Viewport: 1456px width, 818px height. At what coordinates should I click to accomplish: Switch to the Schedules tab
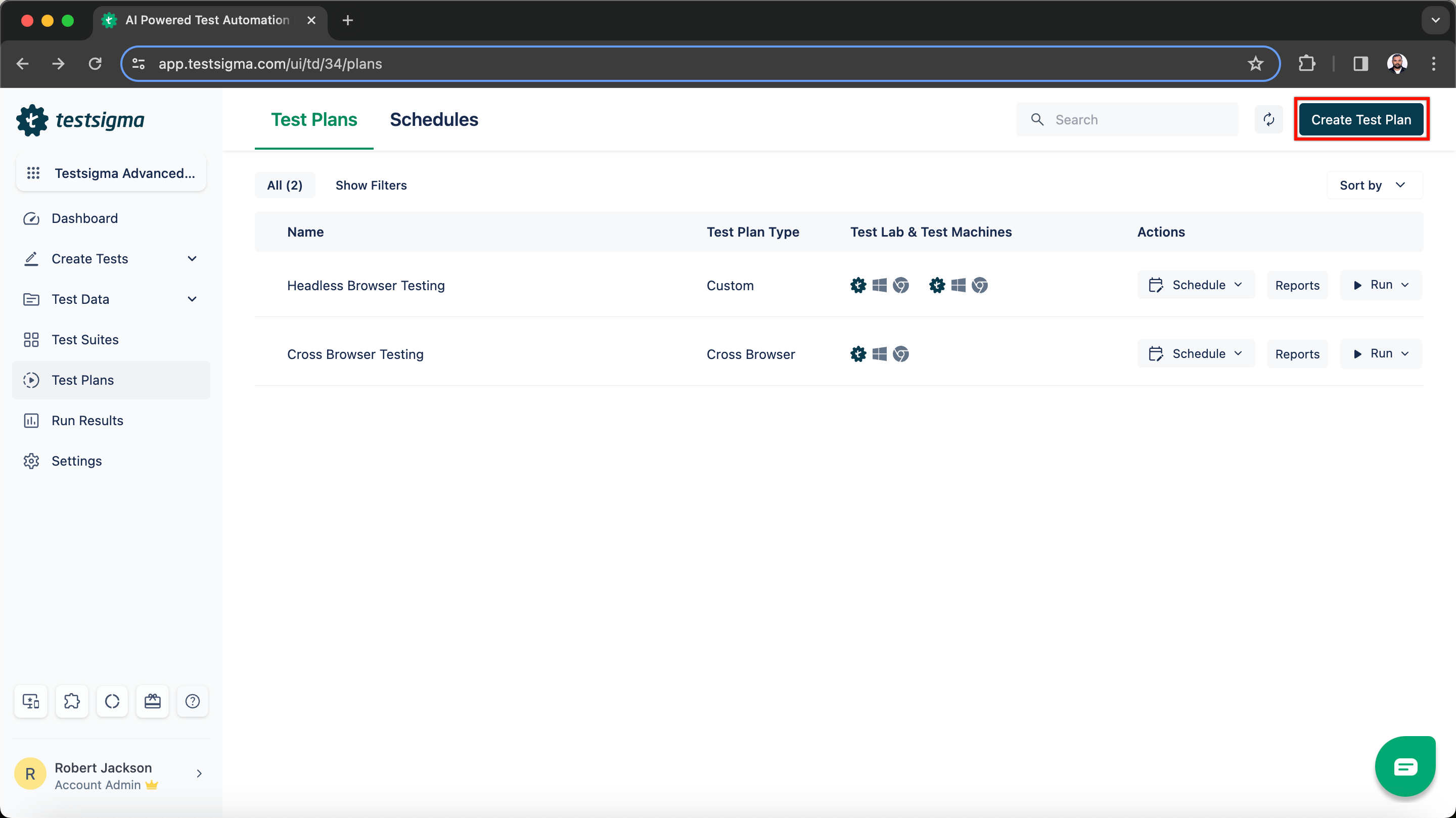pos(434,119)
